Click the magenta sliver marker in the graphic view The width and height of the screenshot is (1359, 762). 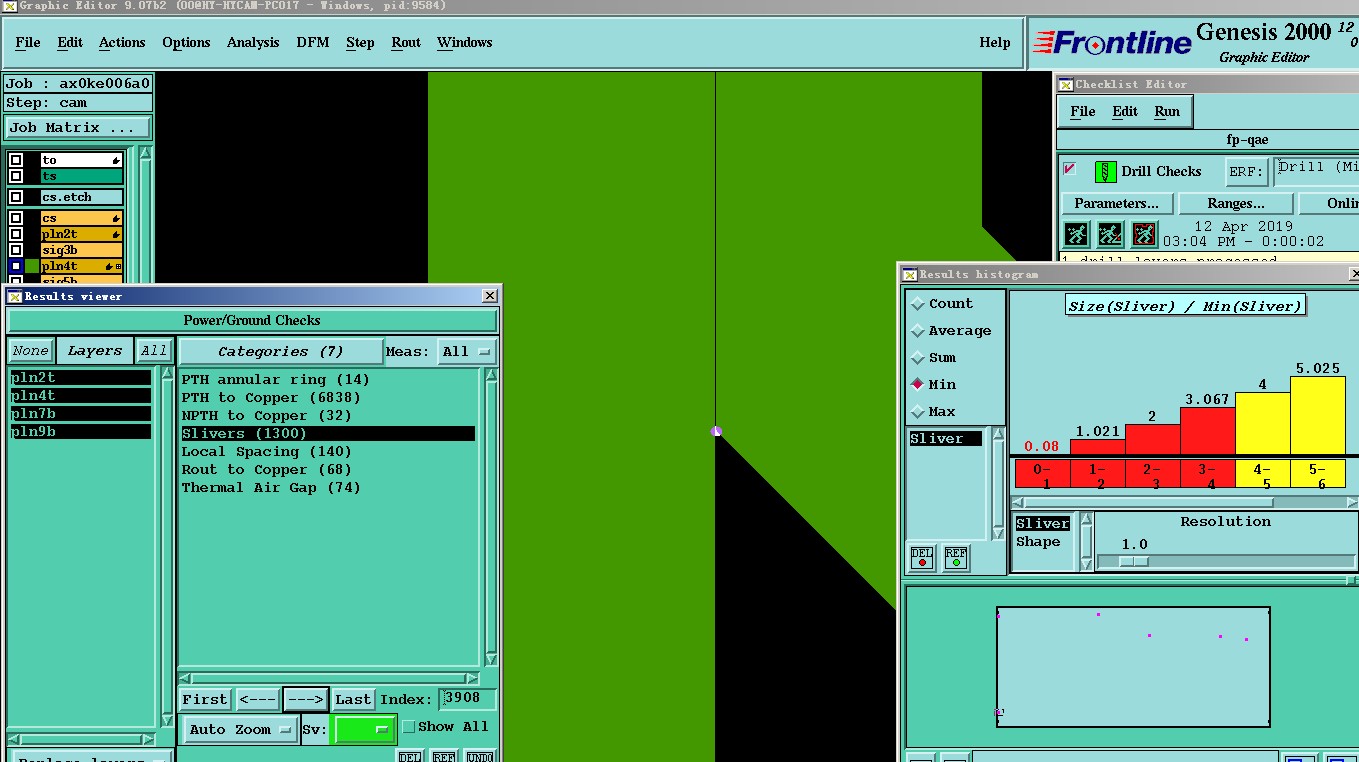(x=716, y=431)
